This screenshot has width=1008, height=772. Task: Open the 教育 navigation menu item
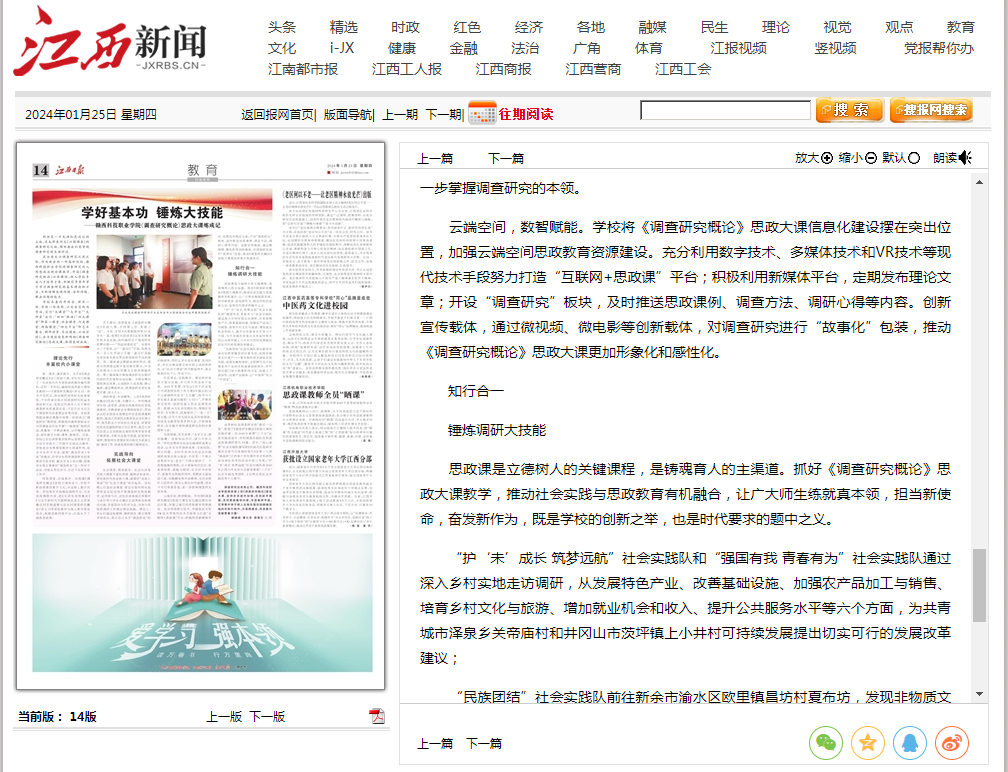pyautogui.click(x=960, y=27)
